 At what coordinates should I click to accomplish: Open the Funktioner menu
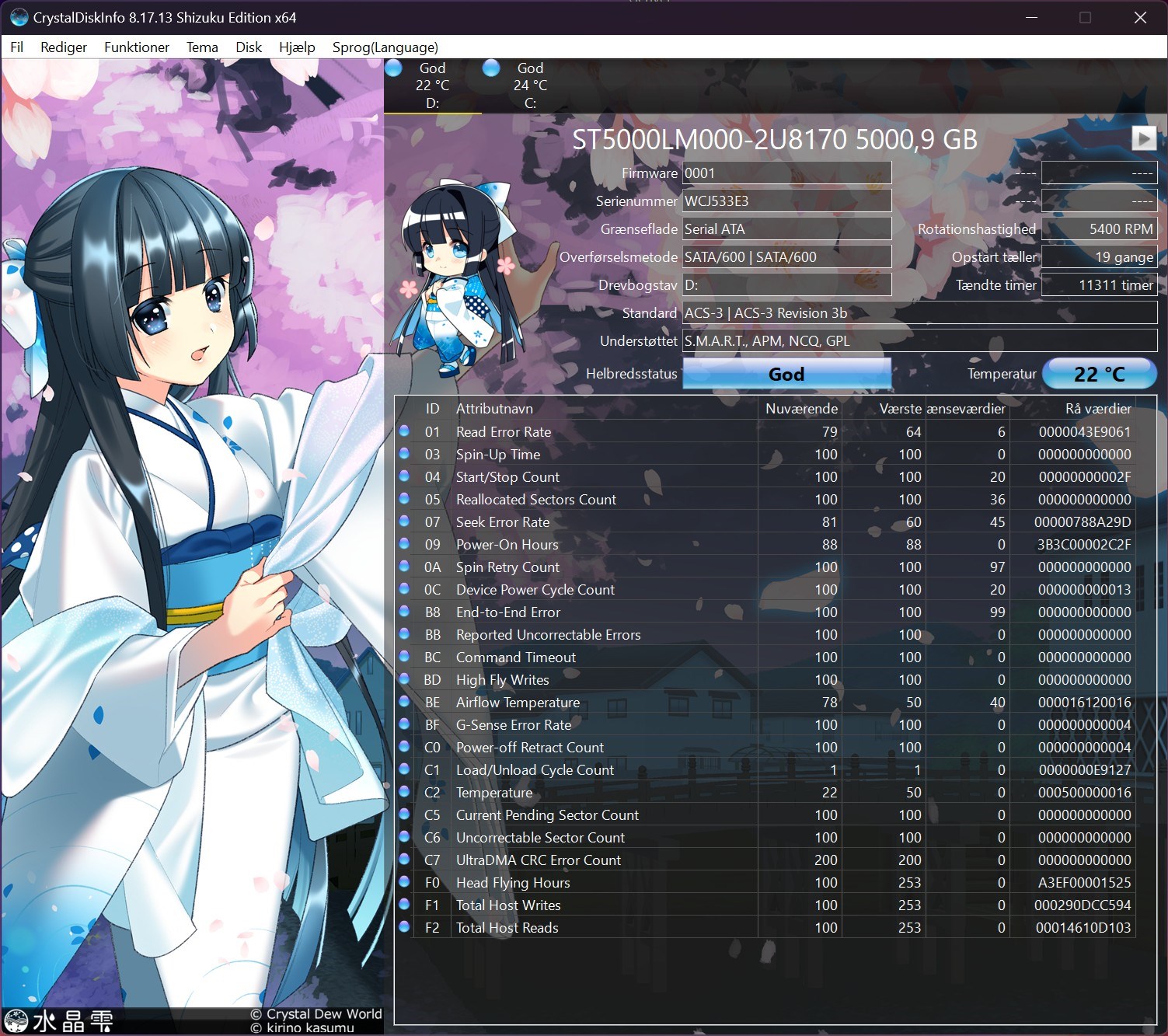coord(137,47)
